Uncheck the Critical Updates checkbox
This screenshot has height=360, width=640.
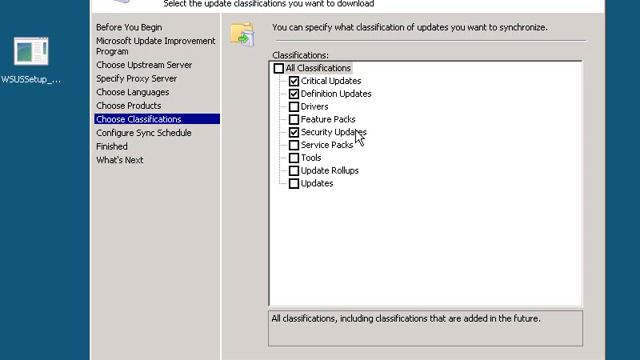[x=294, y=81]
